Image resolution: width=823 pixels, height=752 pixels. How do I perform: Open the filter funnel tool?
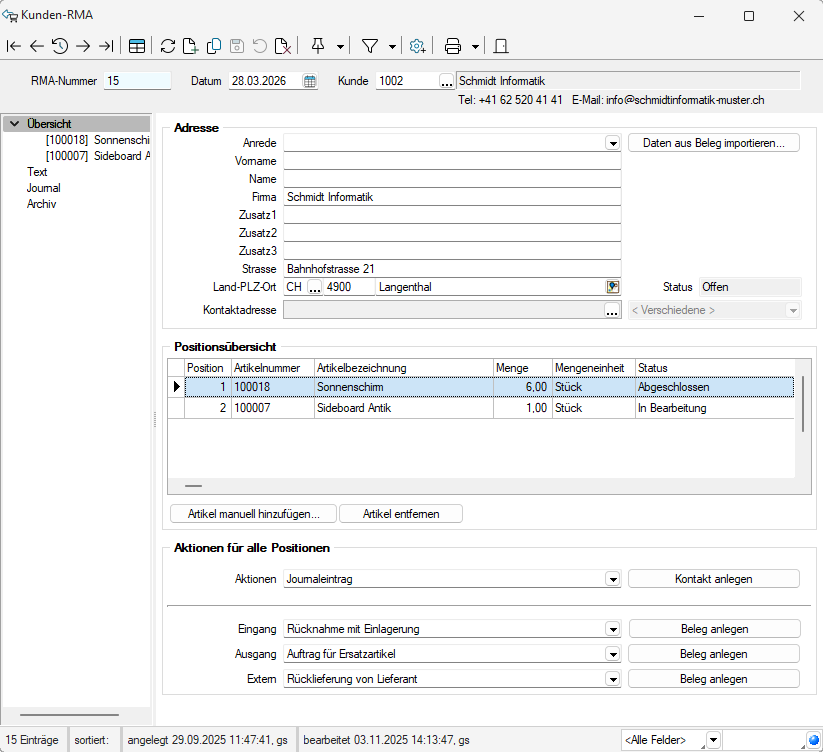tap(369, 46)
